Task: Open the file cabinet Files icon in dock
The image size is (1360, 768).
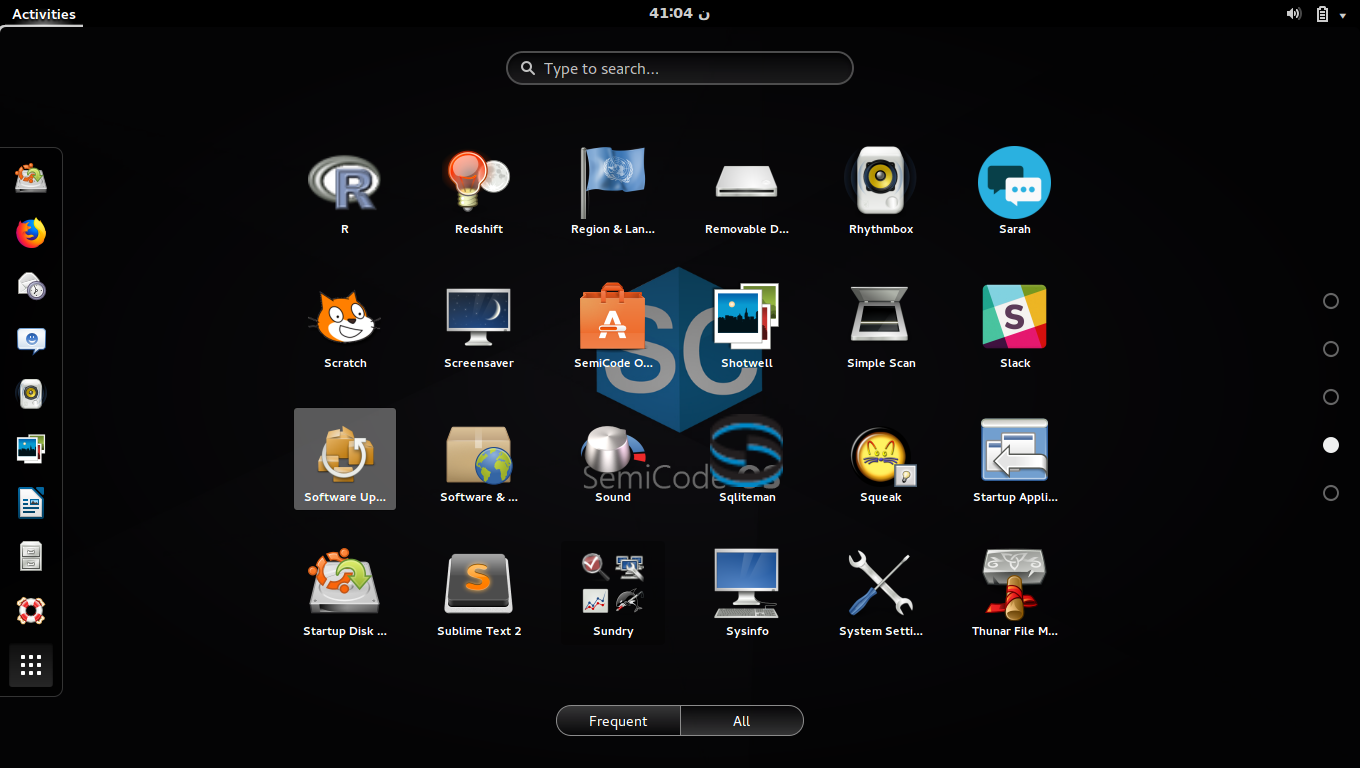Action: (31, 557)
